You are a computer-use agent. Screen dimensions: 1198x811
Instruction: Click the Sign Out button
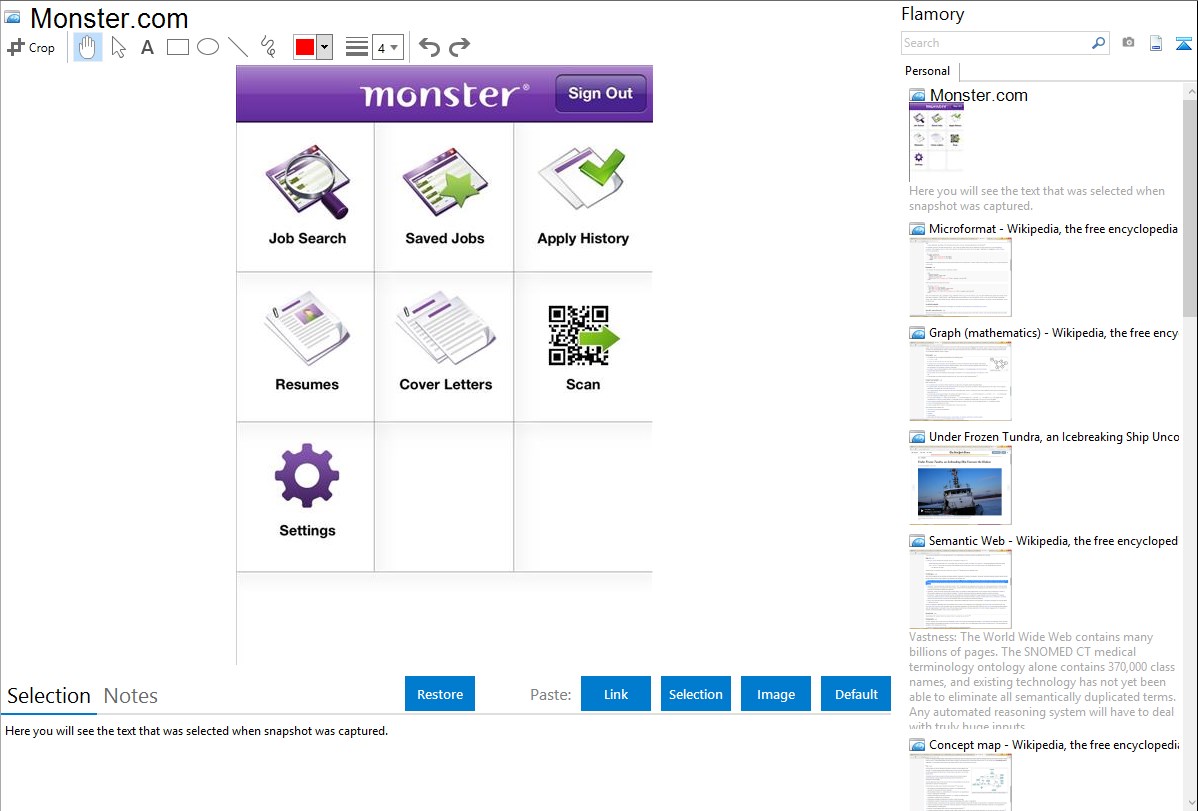[601, 93]
